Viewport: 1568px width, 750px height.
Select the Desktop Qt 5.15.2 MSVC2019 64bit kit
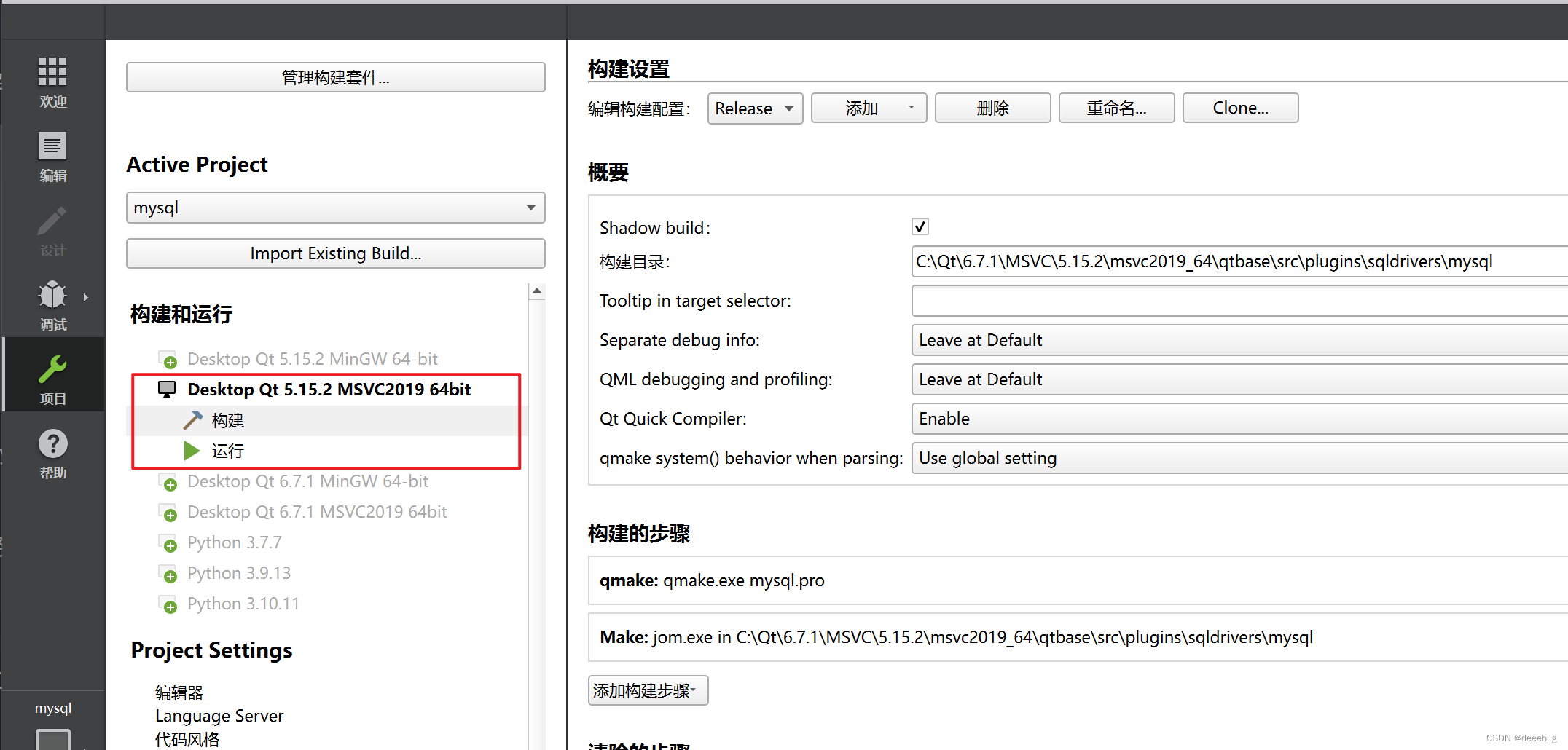tap(329, 390)
